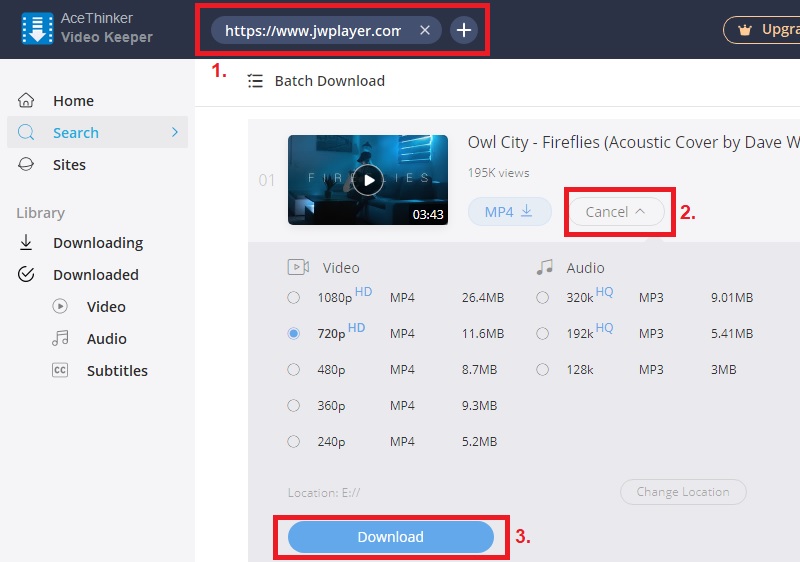Click the blue Download button
Image resolution: width=800 pixels, height=562 pixels.
391,537
